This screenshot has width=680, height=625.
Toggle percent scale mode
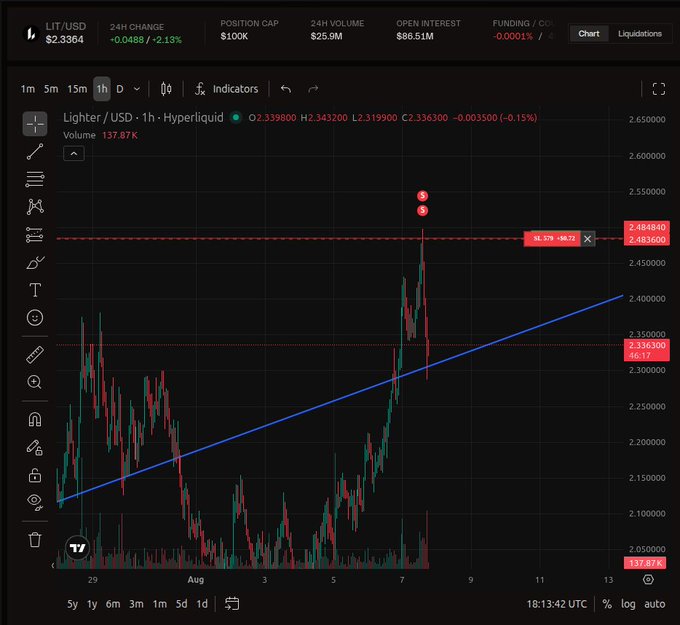[x=607, y=604]
